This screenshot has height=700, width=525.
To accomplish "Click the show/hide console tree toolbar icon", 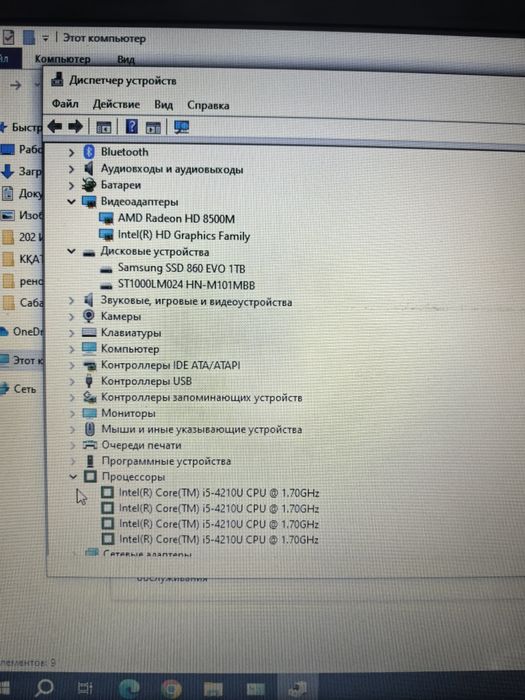I will pyautogui.click(x=104, y=127).
